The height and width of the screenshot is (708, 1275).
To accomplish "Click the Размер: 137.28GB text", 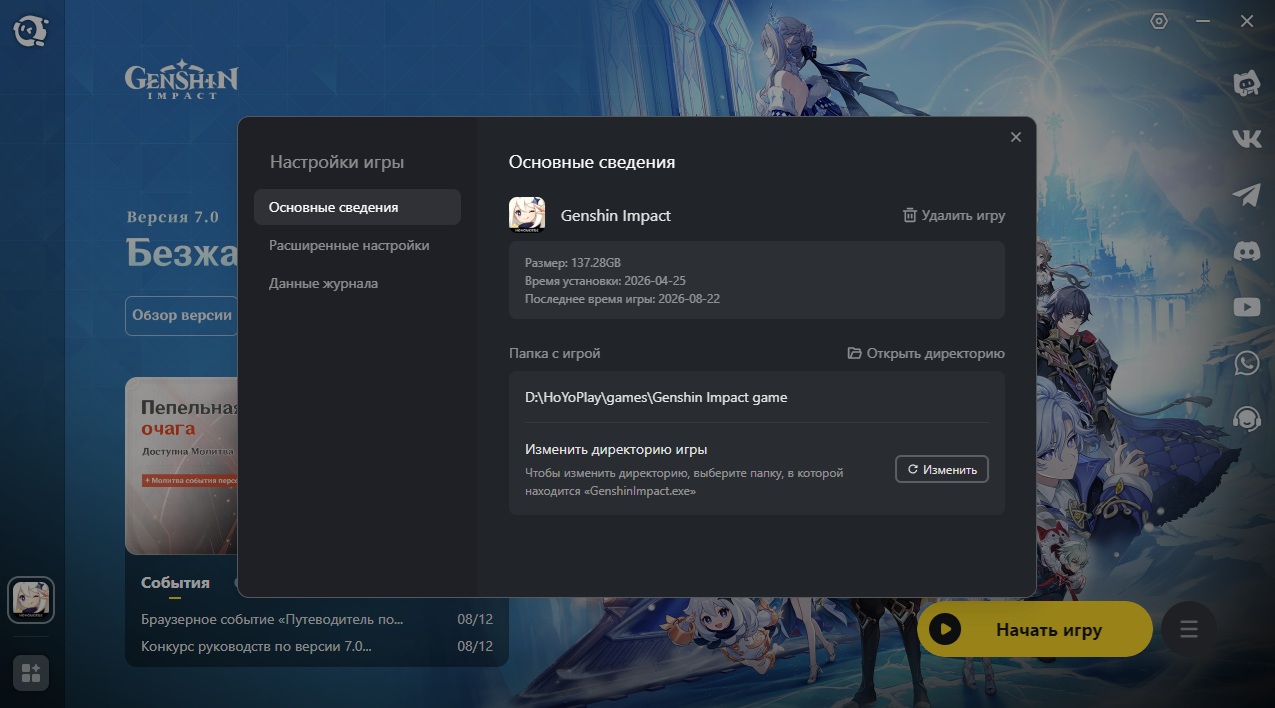I will point(573,262).
